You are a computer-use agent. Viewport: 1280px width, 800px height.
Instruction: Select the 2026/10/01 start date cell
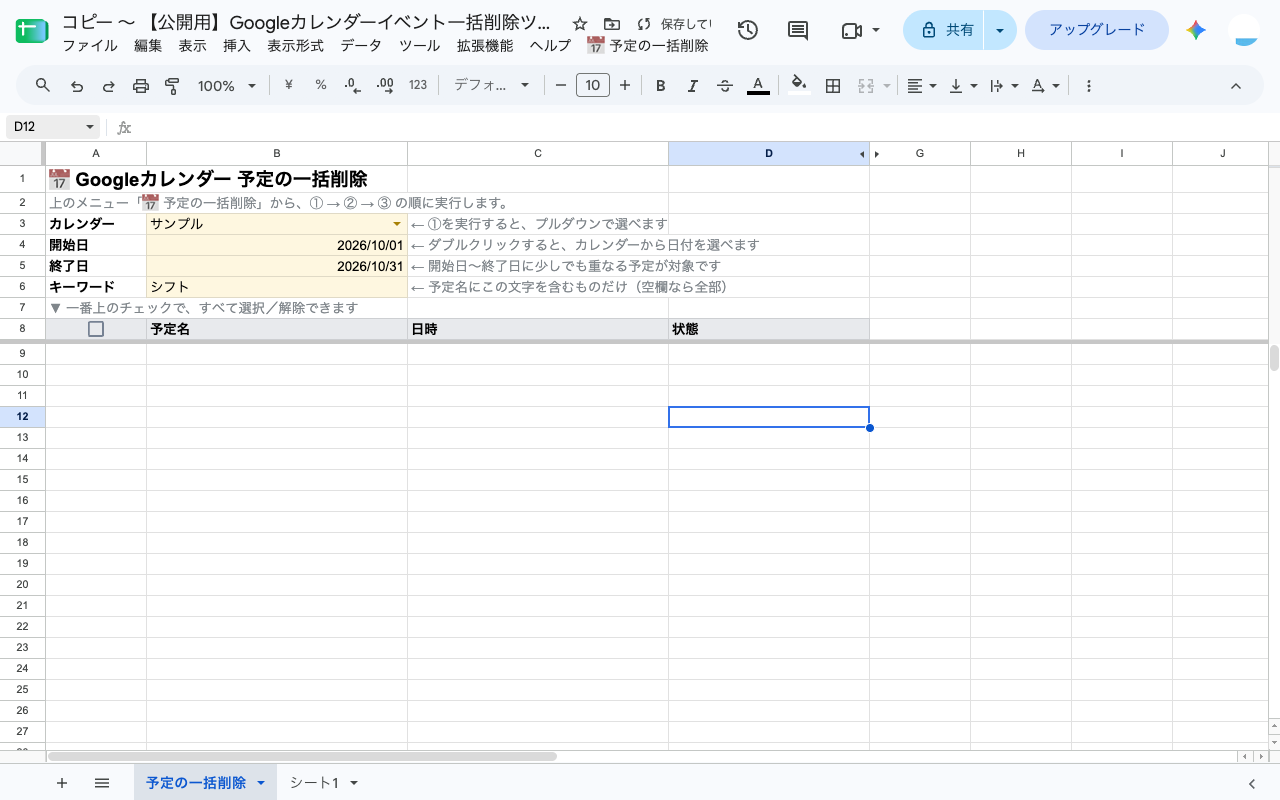coord(277,245)
